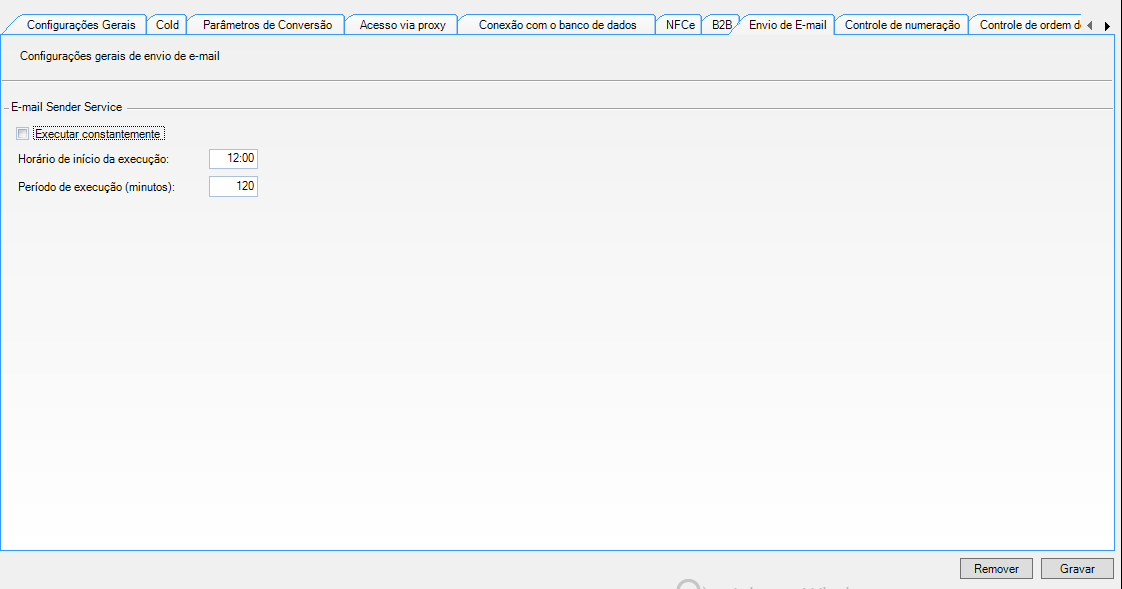
Task: Enable Executar constantemente checkbox
Action: [x=23, y=134]
